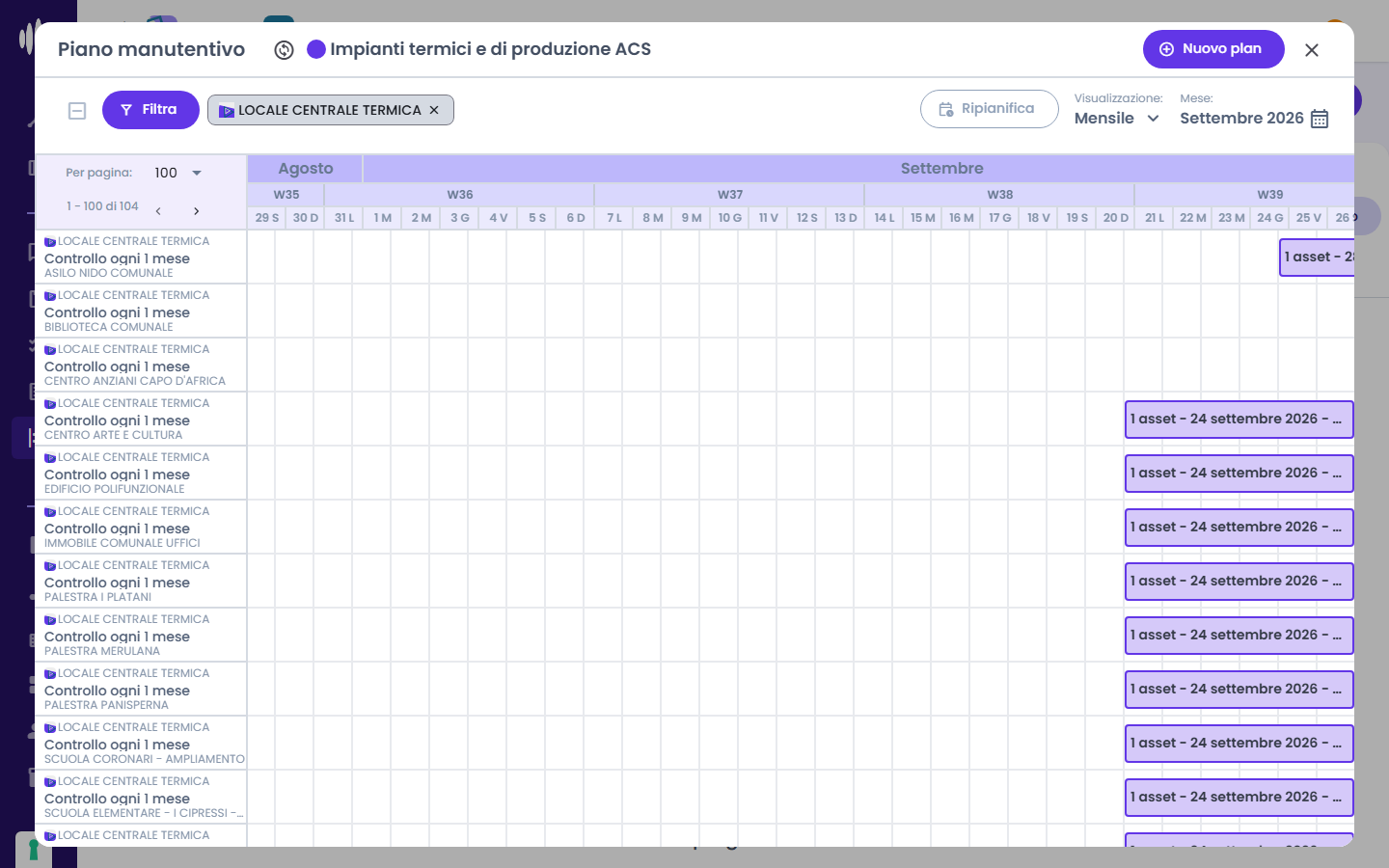This screenshot has width=1389, height=868.
Task: Open the CENTRO ARTE E CULTURA row
Action: [x=141, y=419]
